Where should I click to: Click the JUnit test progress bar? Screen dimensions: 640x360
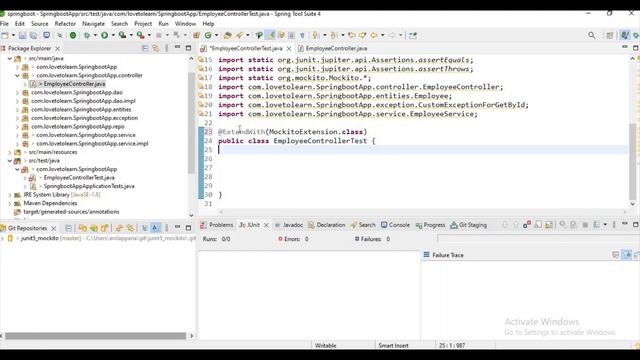click(538, 238)
